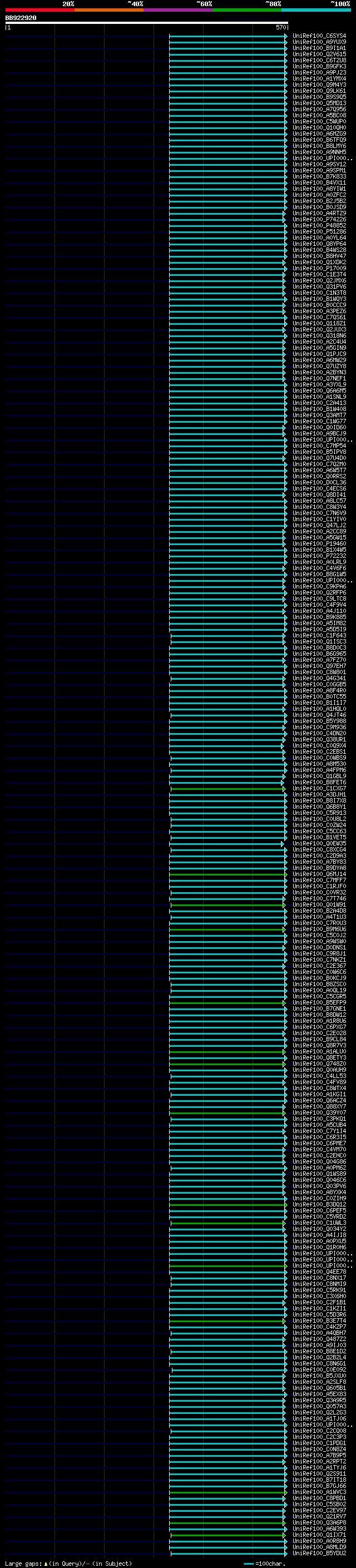
Task: Select the UniRef100_A8M530 label
Action: (x=319, y=764)
